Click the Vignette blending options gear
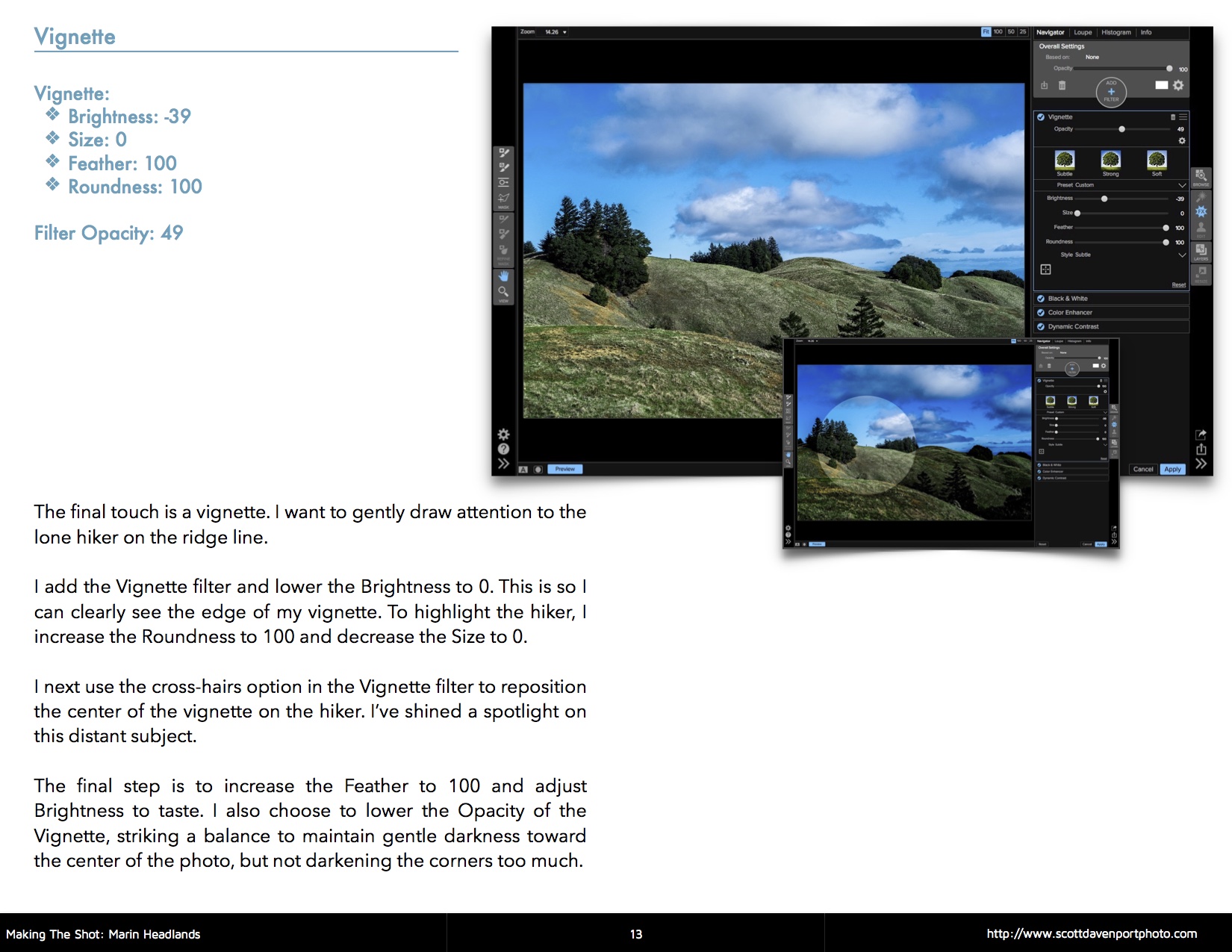The width and height of the screenshot is (1232, 952). (1182, 140)
